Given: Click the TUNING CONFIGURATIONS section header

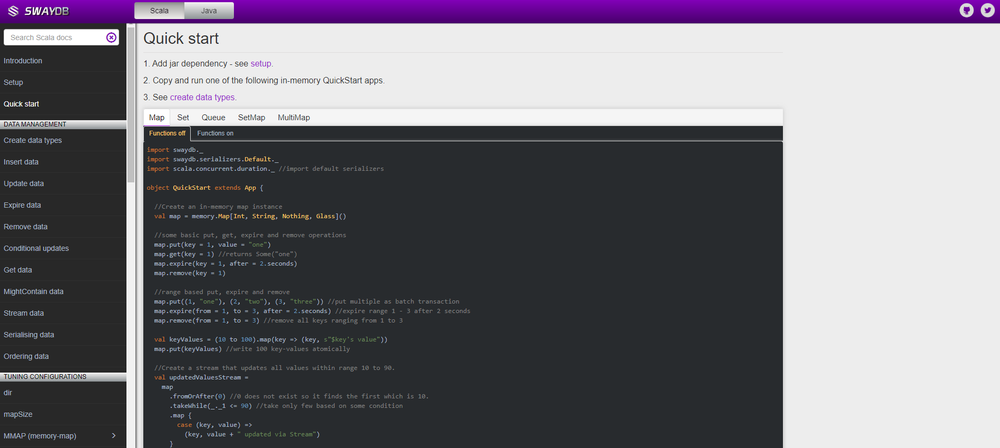Looking at the screenshot, I should coord(63,377).
